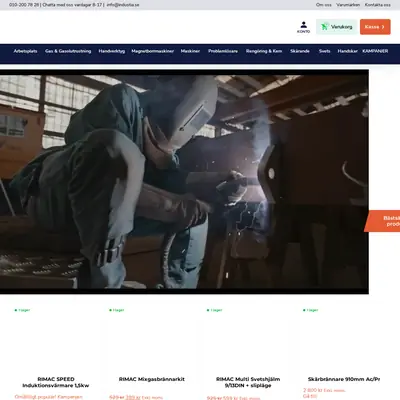
Task: Open the Svets category
Action: [x=324, y=51]
